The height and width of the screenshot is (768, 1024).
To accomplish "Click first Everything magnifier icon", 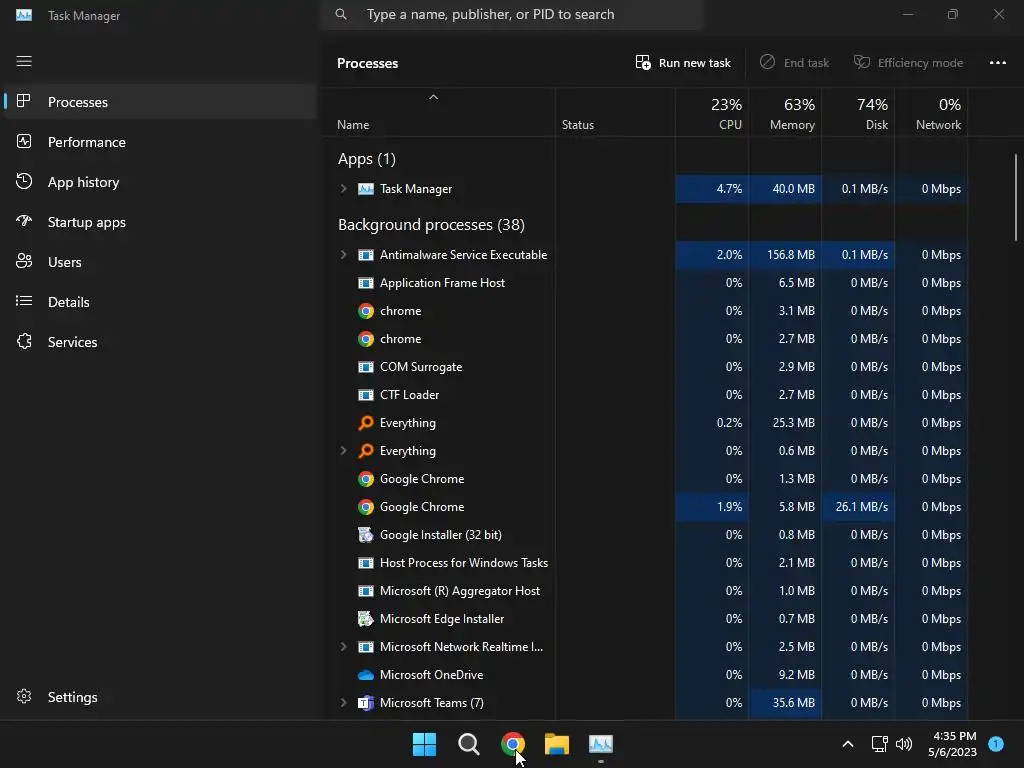I will [x=366, y=423].
